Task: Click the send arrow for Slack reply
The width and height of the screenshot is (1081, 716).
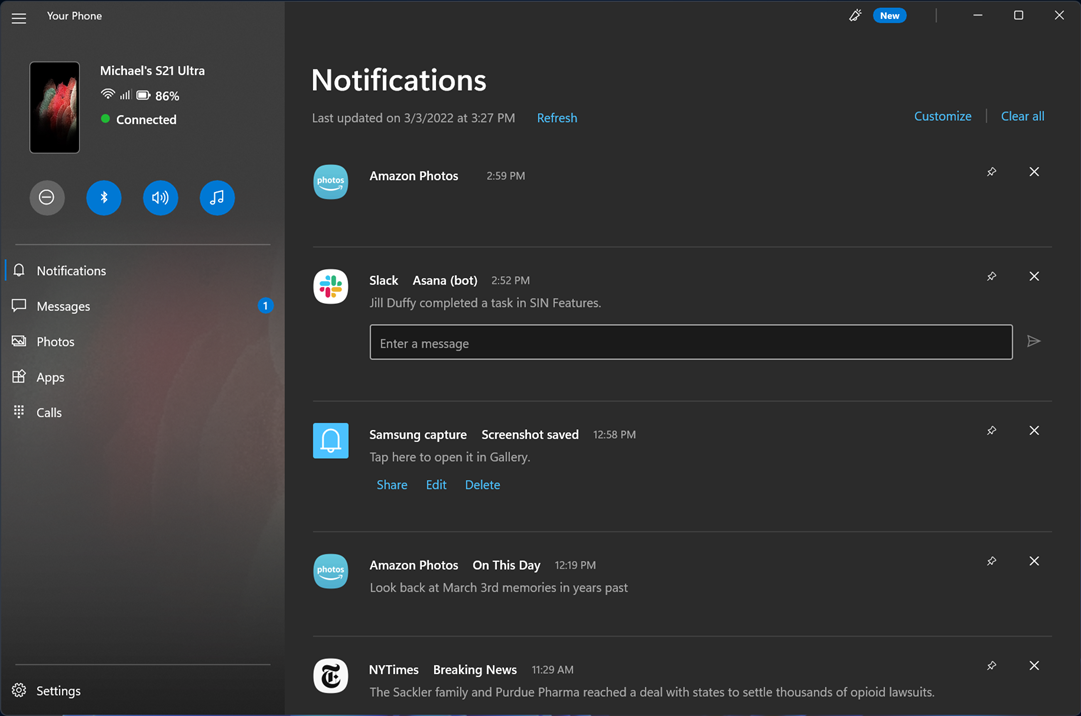Action: [x=1034, y=342]
